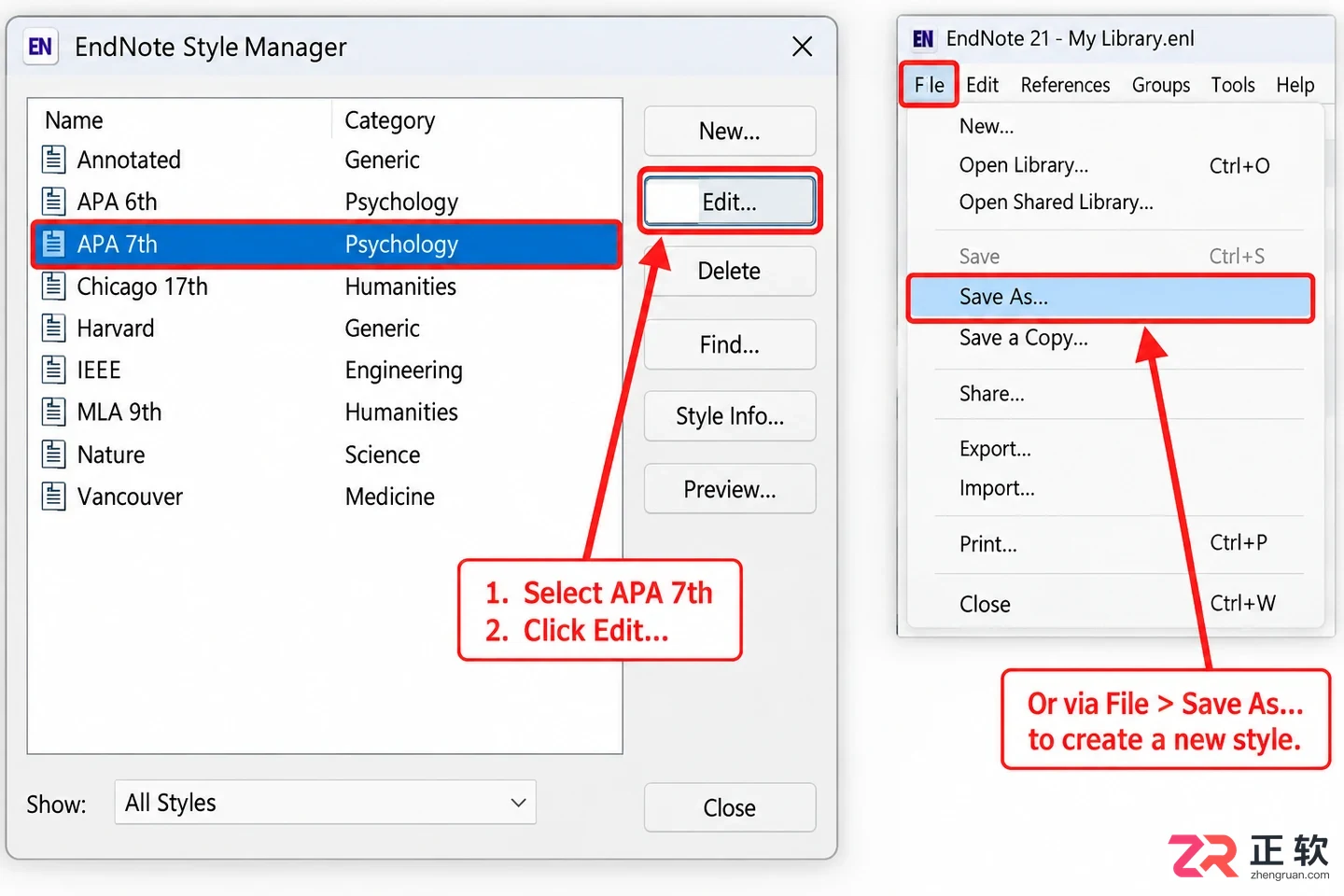Select the Name column header
Screen dimensions: 1344x896
point(74,120)
